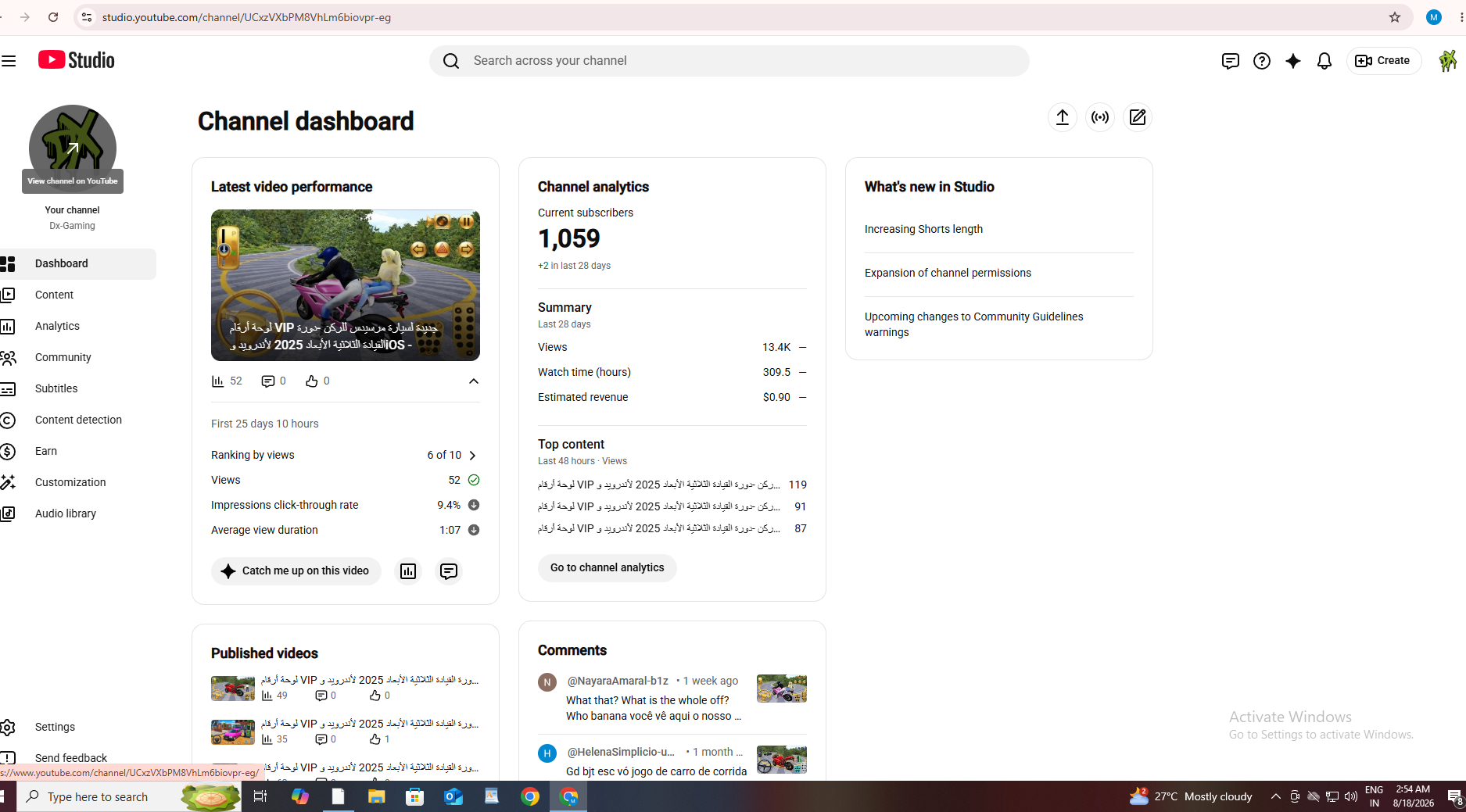The width and height of the screenshot is (1466, 812).
Task: Open Task View on the taskbar
Action: 260,796
